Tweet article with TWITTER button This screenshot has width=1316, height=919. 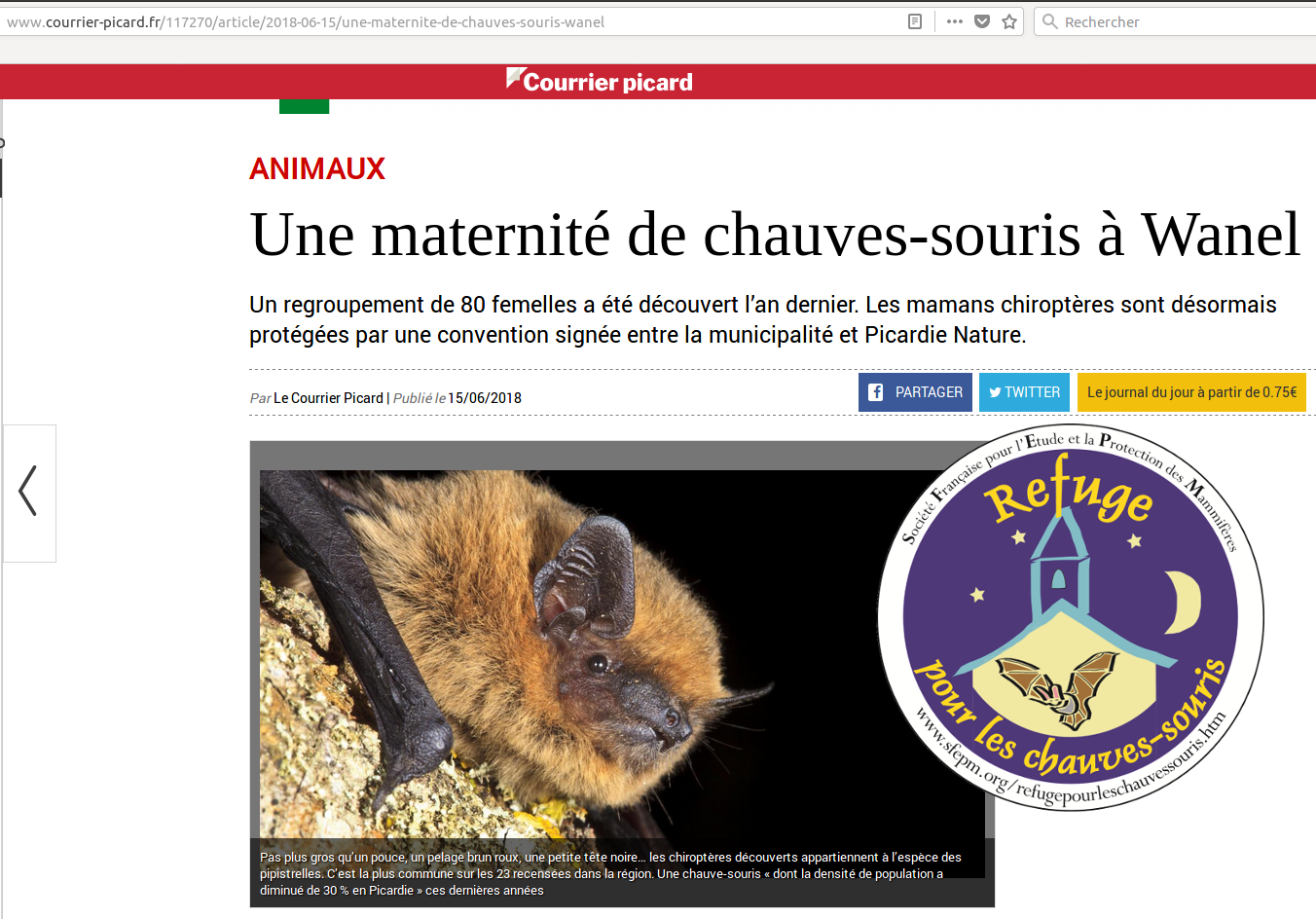(x=1024, y=392)
